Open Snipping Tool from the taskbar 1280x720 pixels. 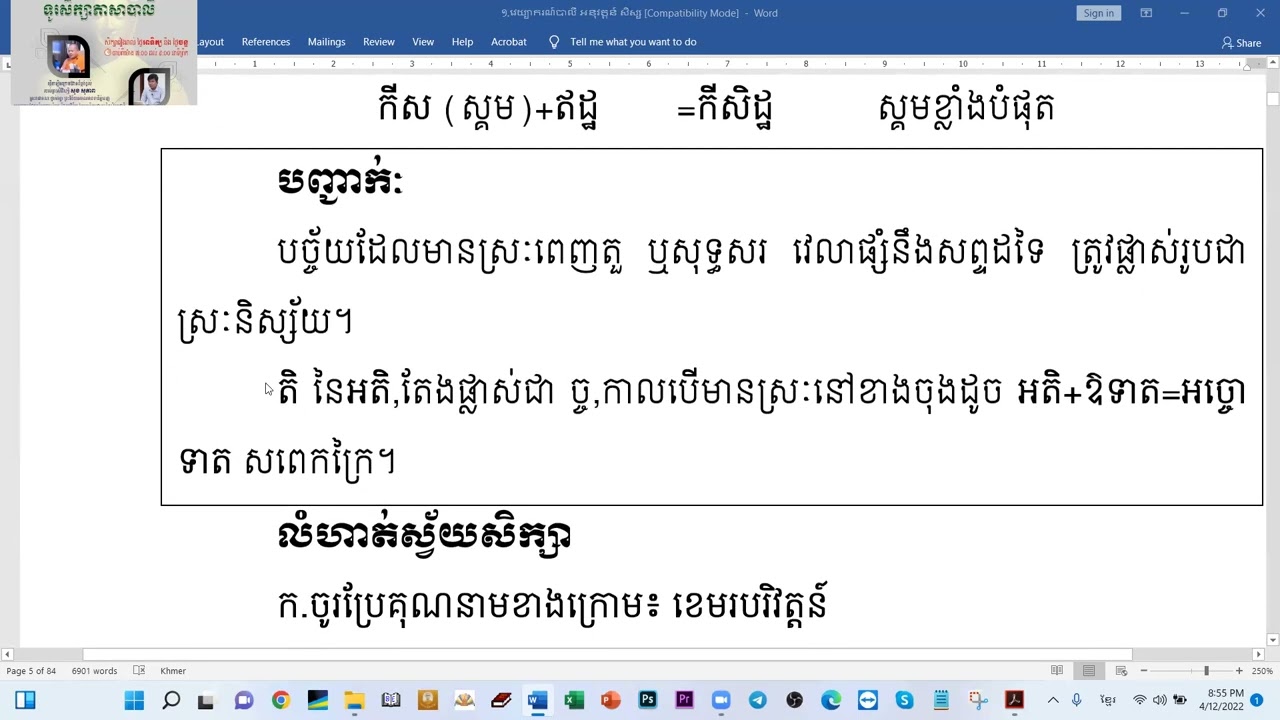(978, 700)
